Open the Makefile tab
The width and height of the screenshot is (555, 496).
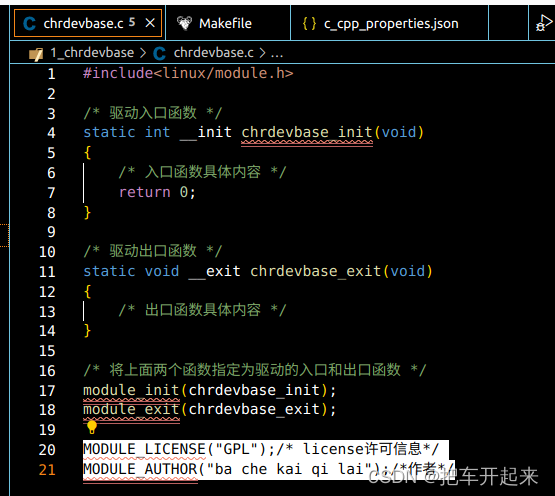(x=228, y=23)
